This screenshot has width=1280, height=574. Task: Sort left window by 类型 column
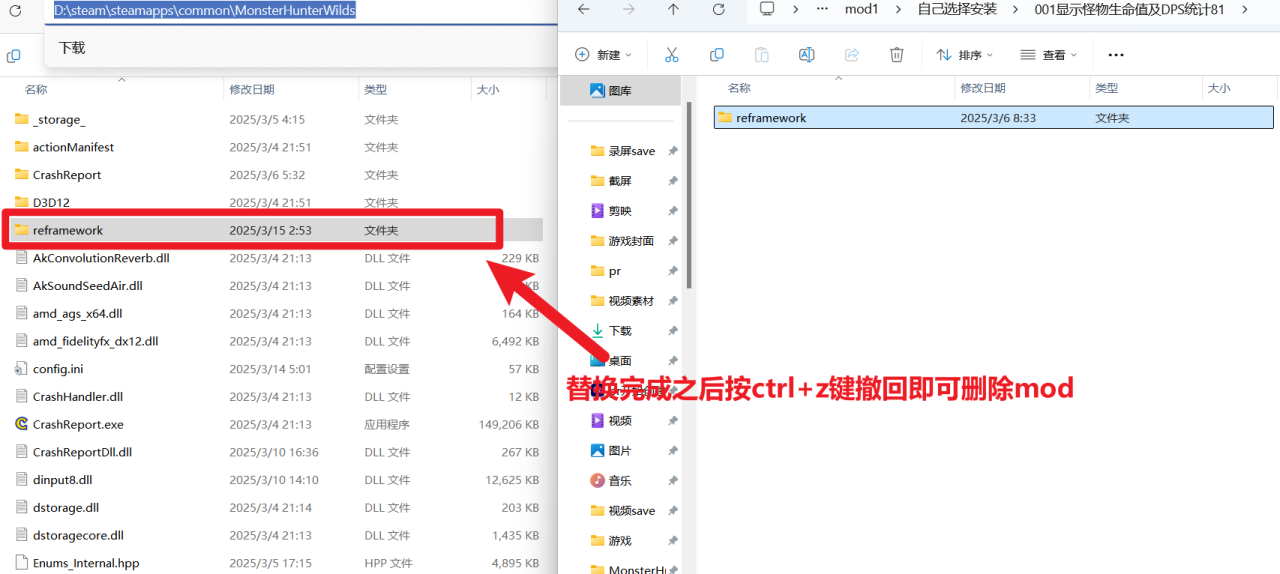pos(376,89)
